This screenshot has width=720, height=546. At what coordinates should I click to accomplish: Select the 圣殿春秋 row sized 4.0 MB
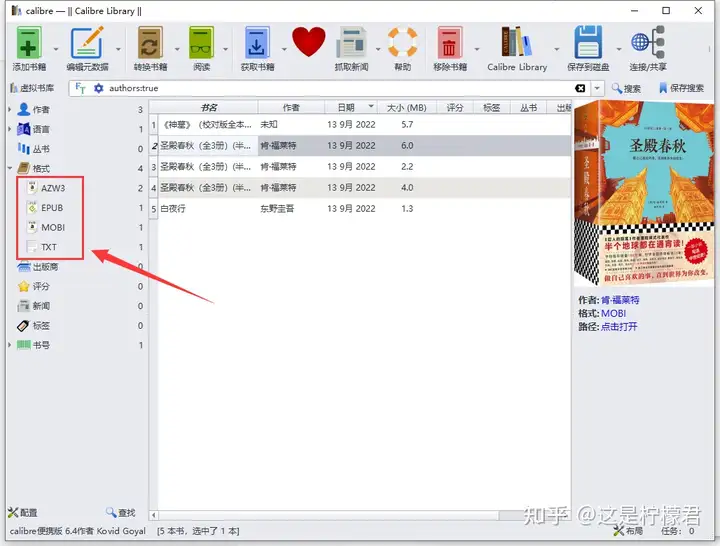(360, 187)
